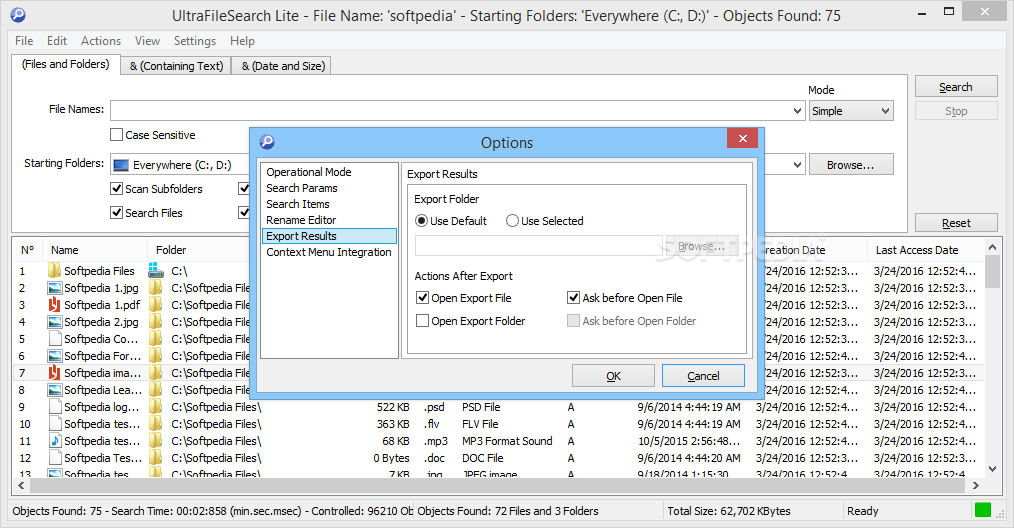
Task: Select the Use Default radio button
Action: [422, 221]
